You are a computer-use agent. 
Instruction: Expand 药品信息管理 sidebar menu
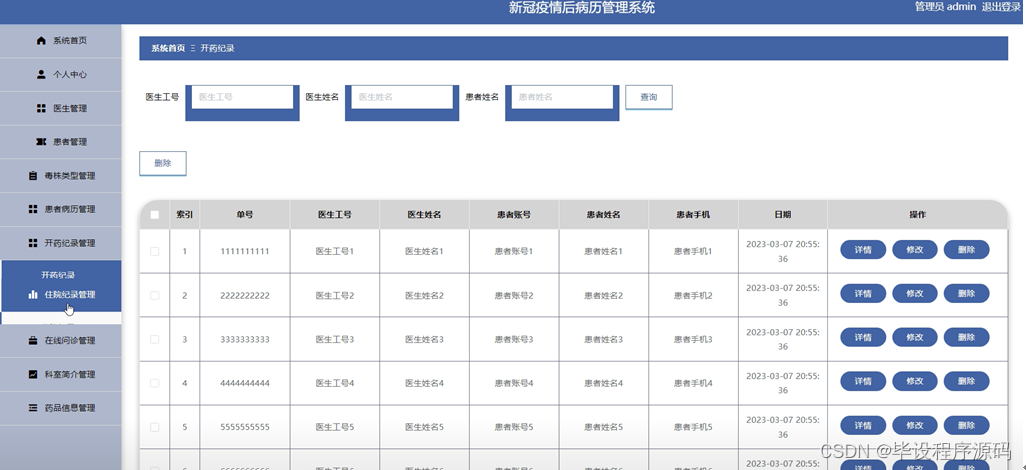point(61,408)
